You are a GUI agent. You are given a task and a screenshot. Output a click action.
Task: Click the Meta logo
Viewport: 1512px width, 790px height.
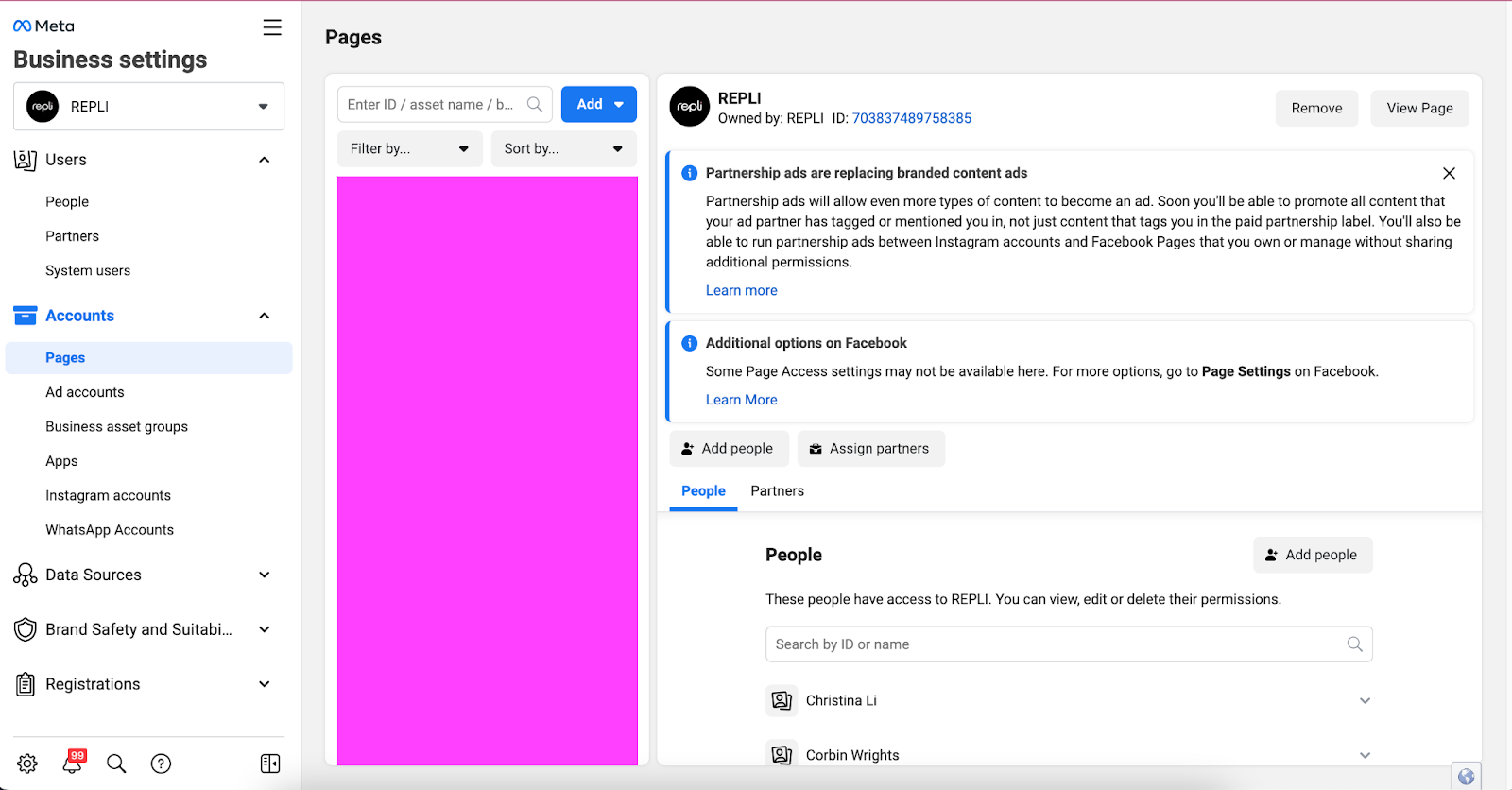pyautogui.click(x=43, y=26)
